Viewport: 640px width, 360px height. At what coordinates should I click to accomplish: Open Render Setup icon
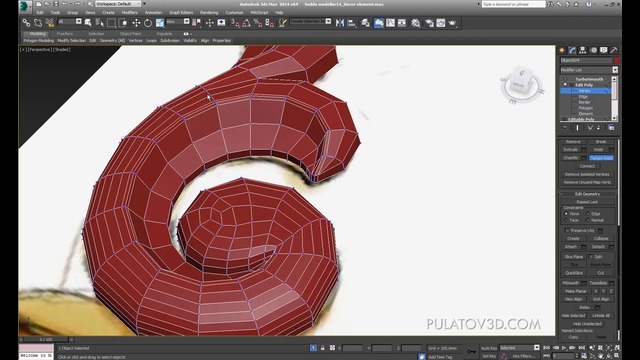tap(429, 23)
